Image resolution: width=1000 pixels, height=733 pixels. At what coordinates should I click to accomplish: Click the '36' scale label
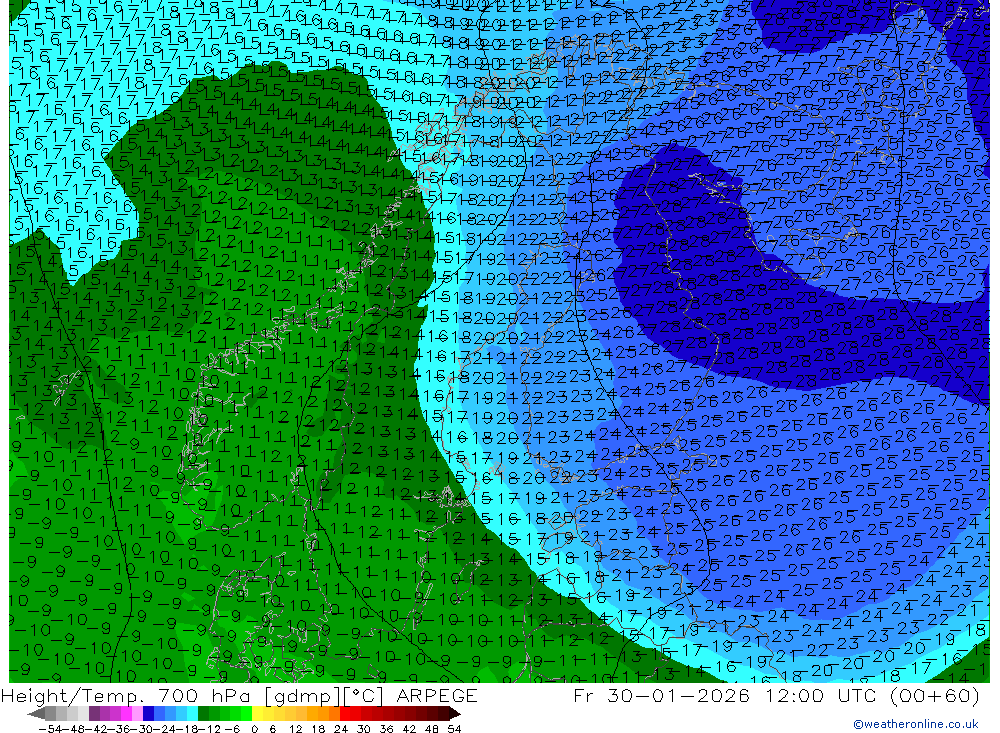(386, 729)
